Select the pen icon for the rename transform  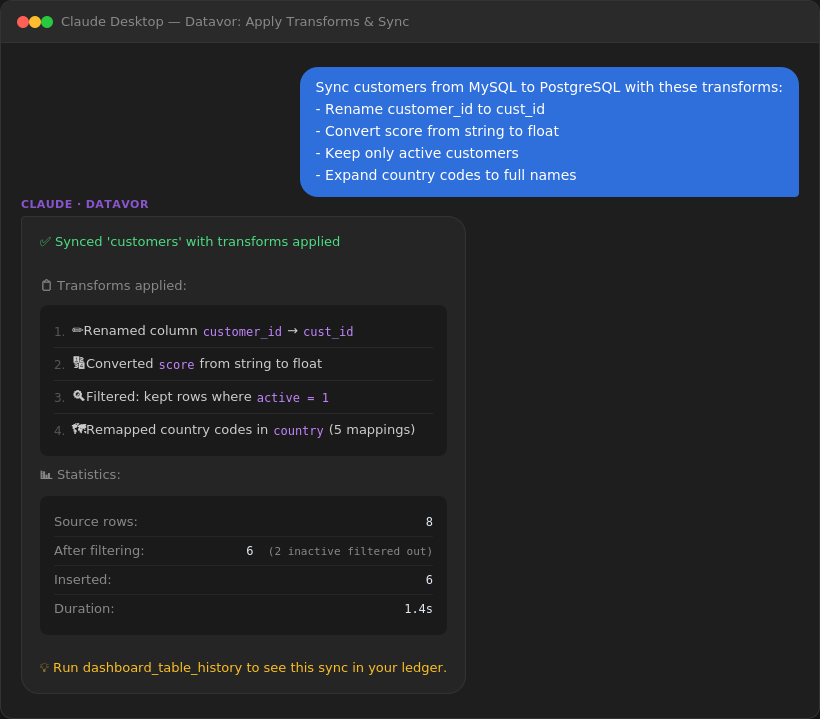tap(78, 330)
